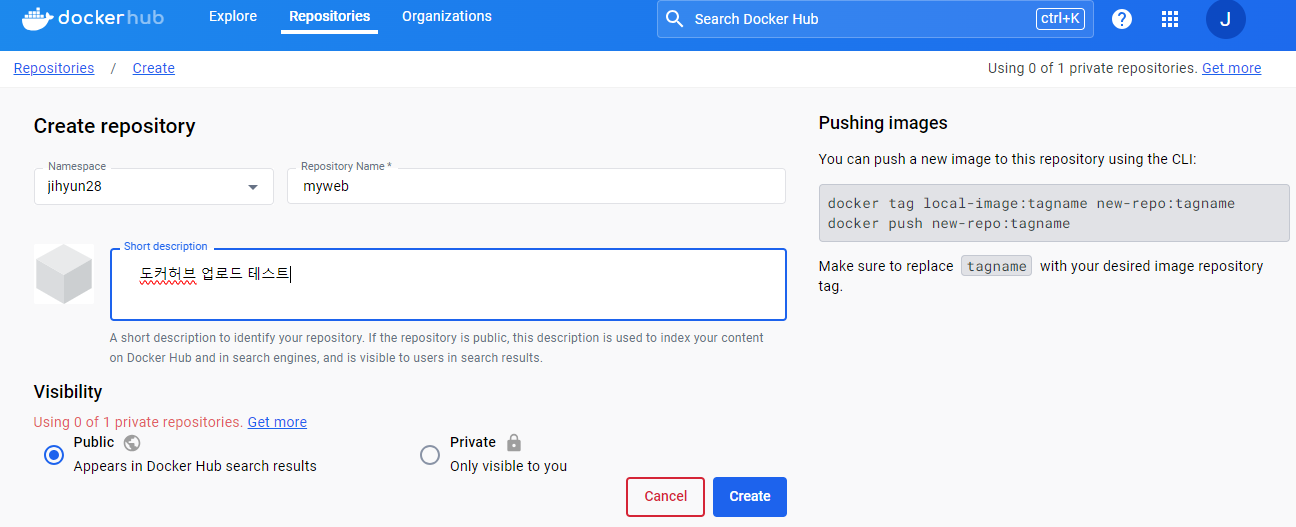This screenshot has height=527, width=1296.
Task: Click the red Cancel button
Action: point(666,497)
